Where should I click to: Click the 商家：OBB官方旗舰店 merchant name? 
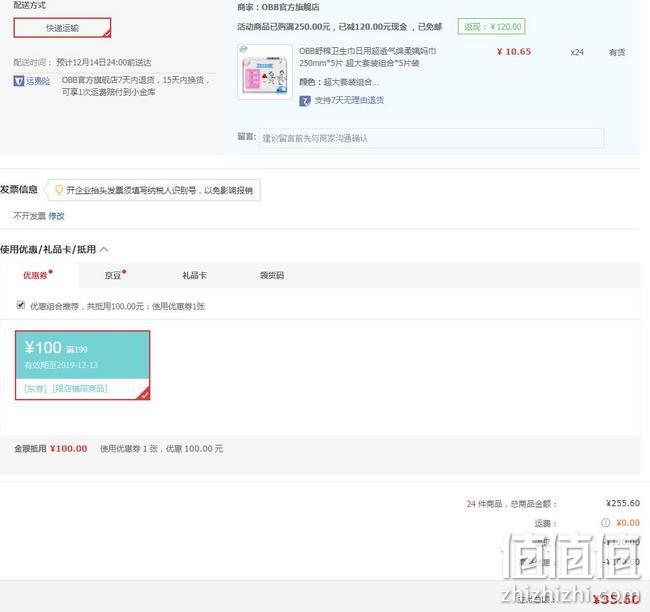[278, 7]
